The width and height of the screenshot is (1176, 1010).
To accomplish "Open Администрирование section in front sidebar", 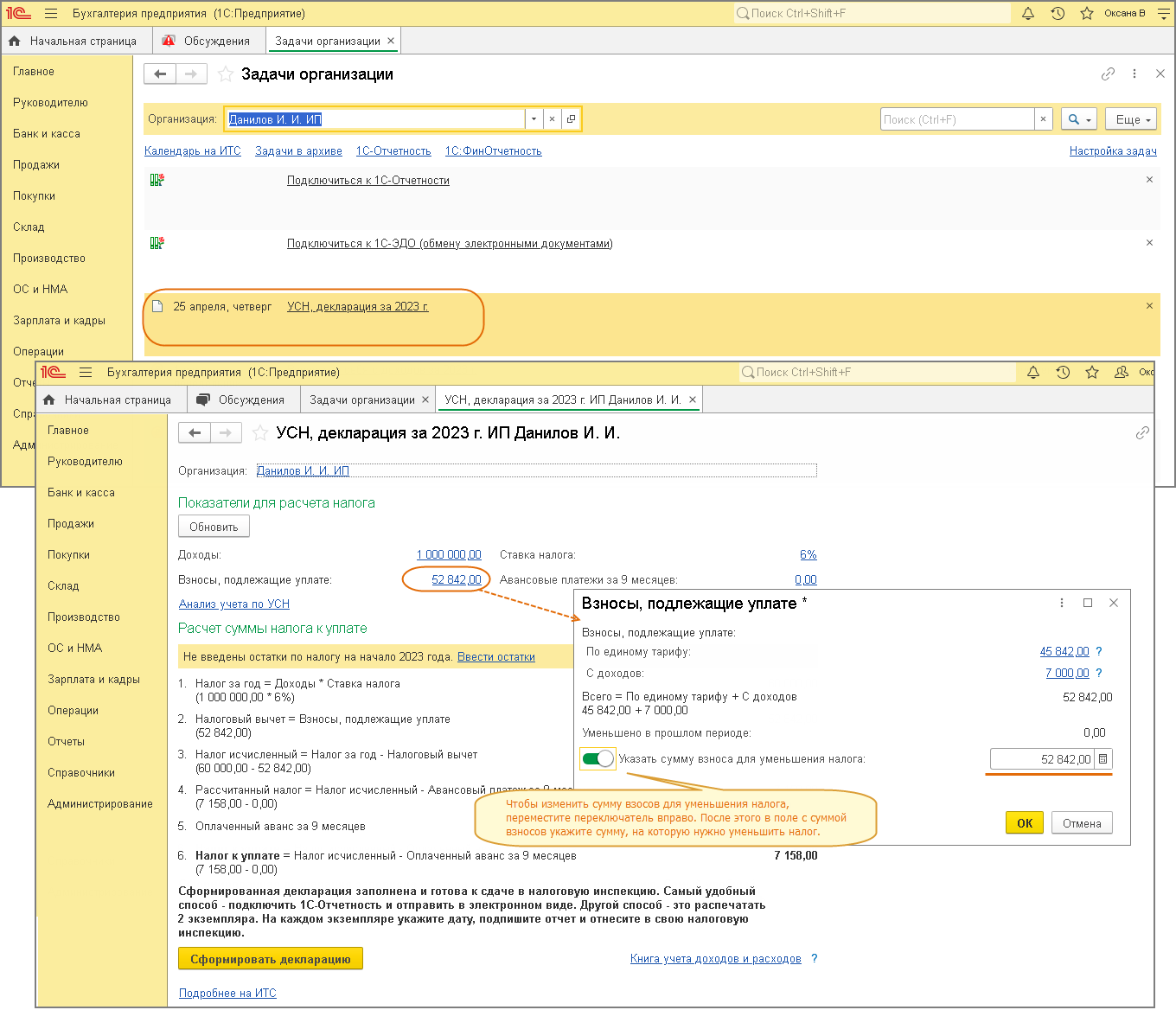I will pos(100,804).
